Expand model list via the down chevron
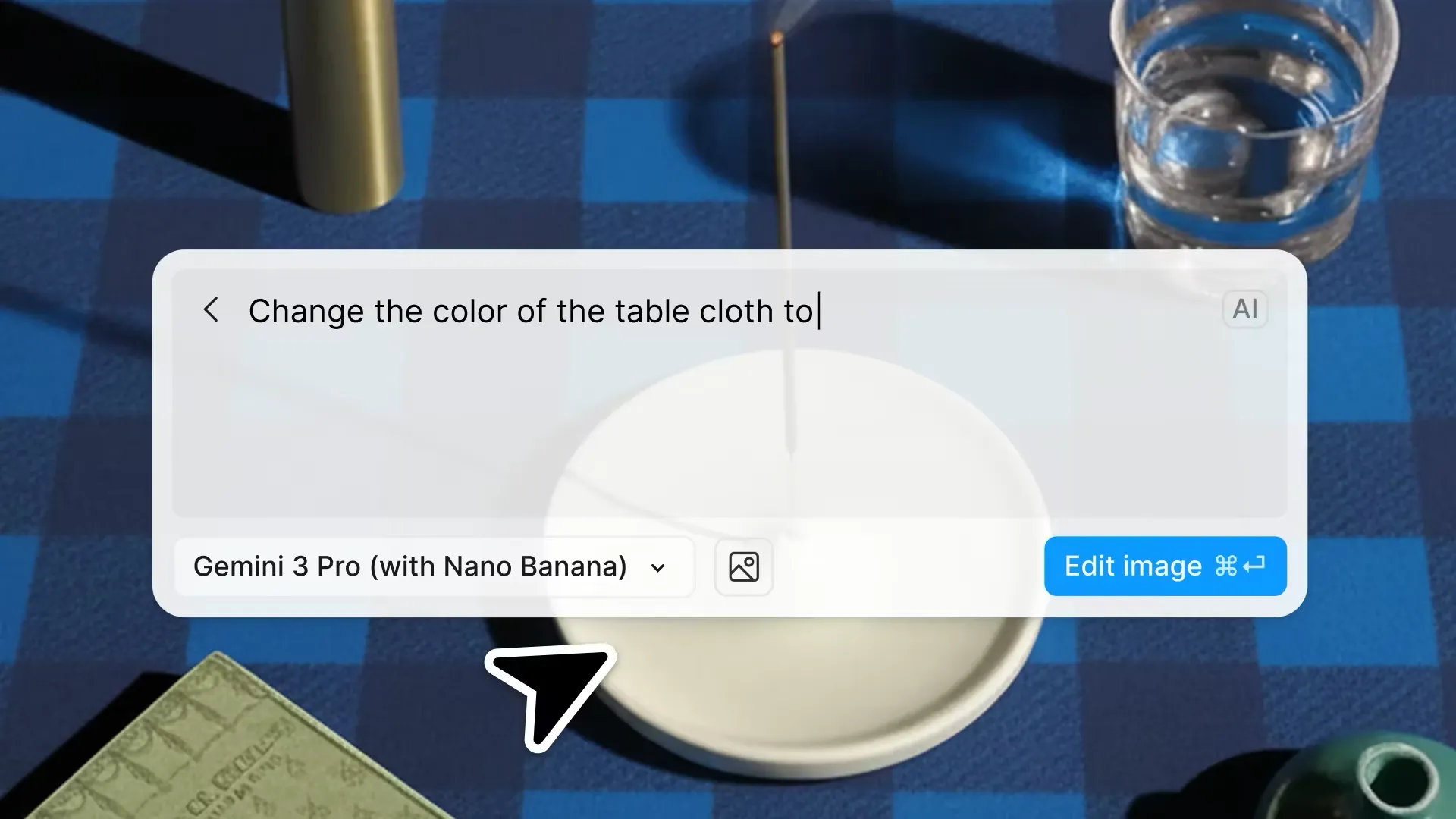This screenshot has height=819, width=1456. (x=658, y=568)
